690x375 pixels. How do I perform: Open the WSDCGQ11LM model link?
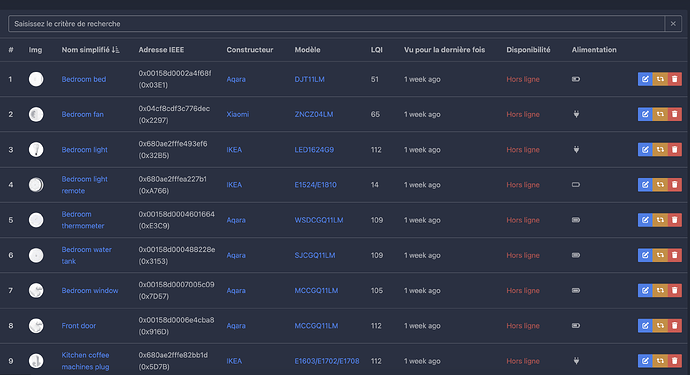click(319, 220)
